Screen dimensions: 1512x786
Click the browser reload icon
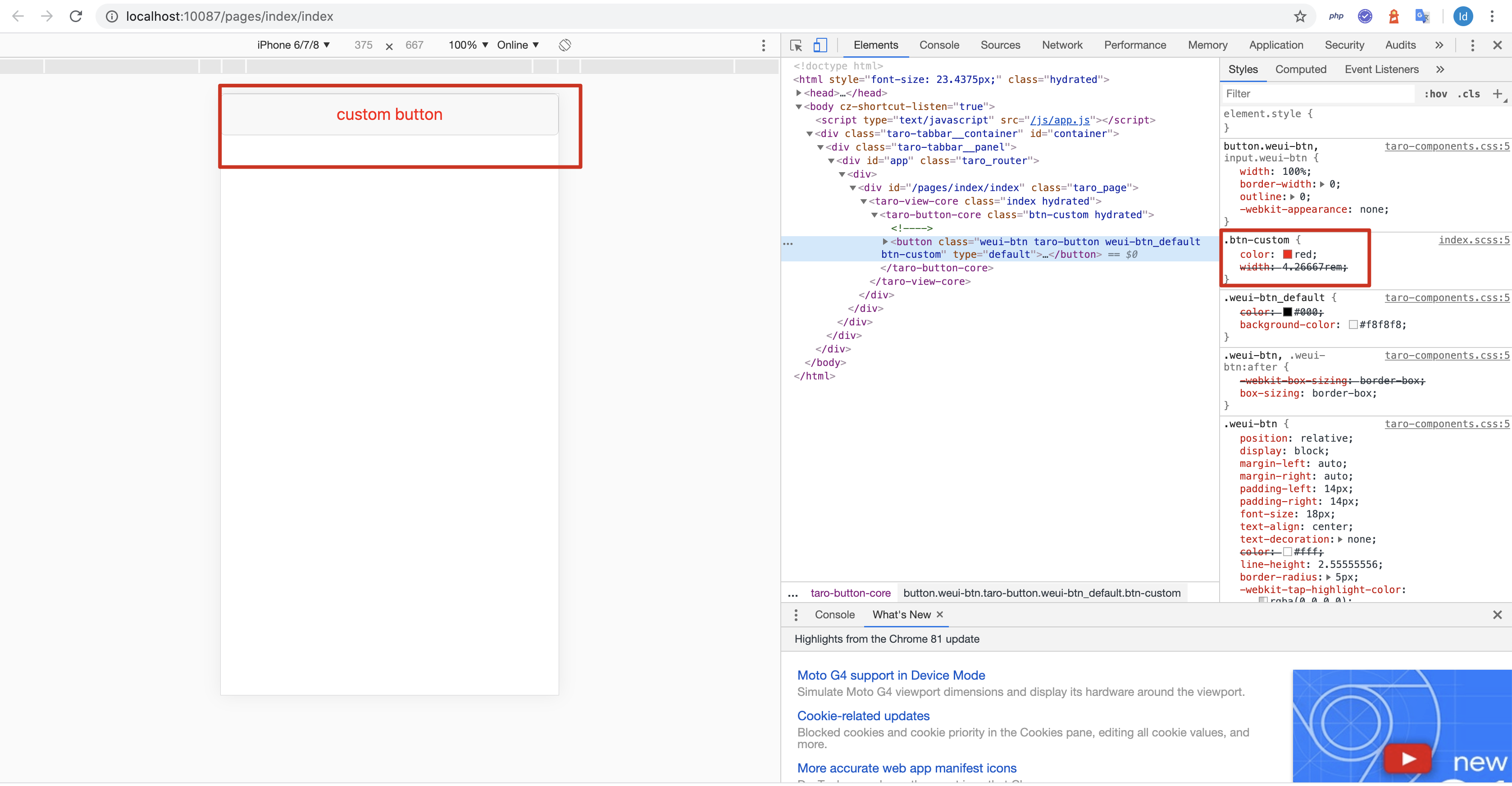click(76, 16)
